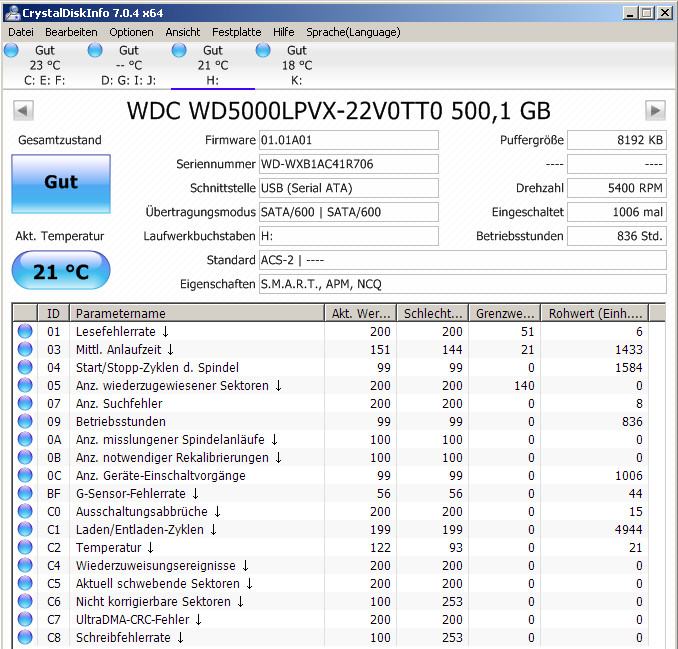Image resolution: width=678 pixels, height=649 pixels.
Task: Sort by the Rohwert column header
Action: [x=595, y=313]
